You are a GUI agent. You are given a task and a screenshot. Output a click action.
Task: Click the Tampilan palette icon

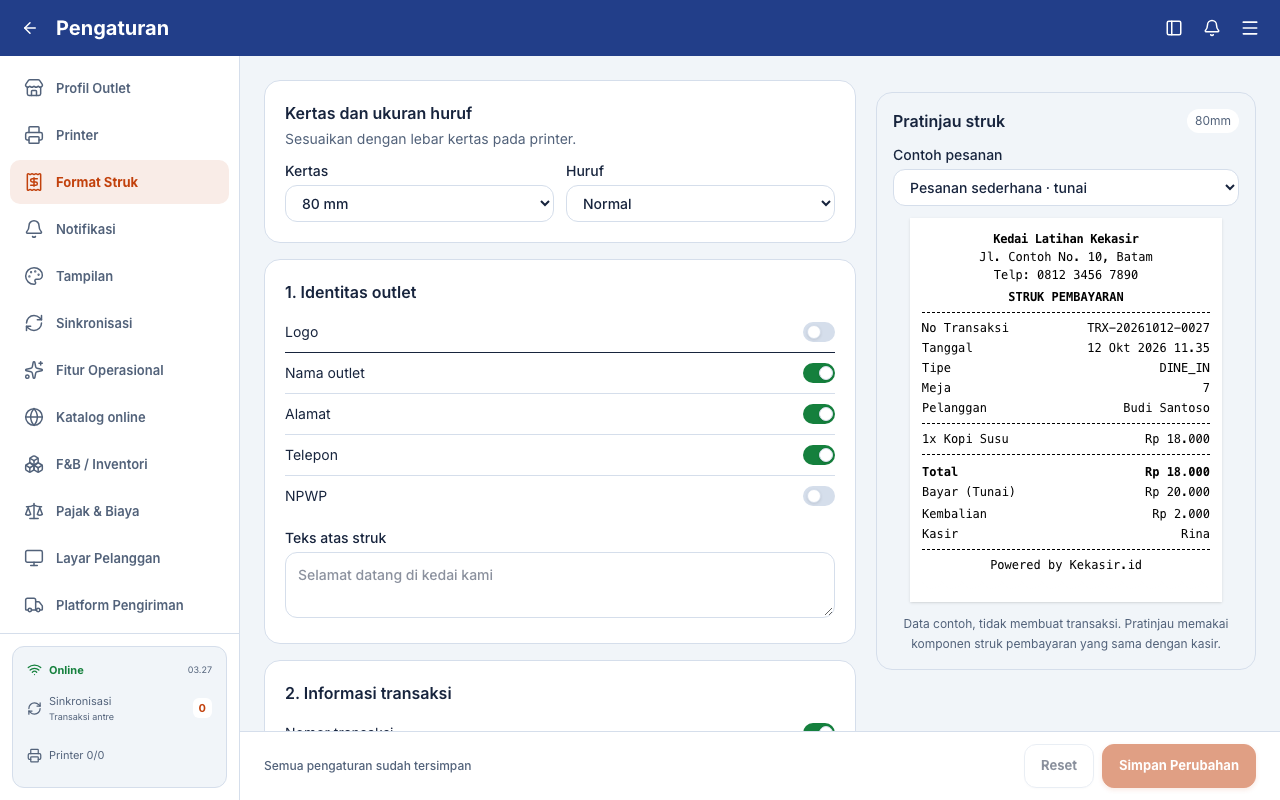(x=34, y=276)
